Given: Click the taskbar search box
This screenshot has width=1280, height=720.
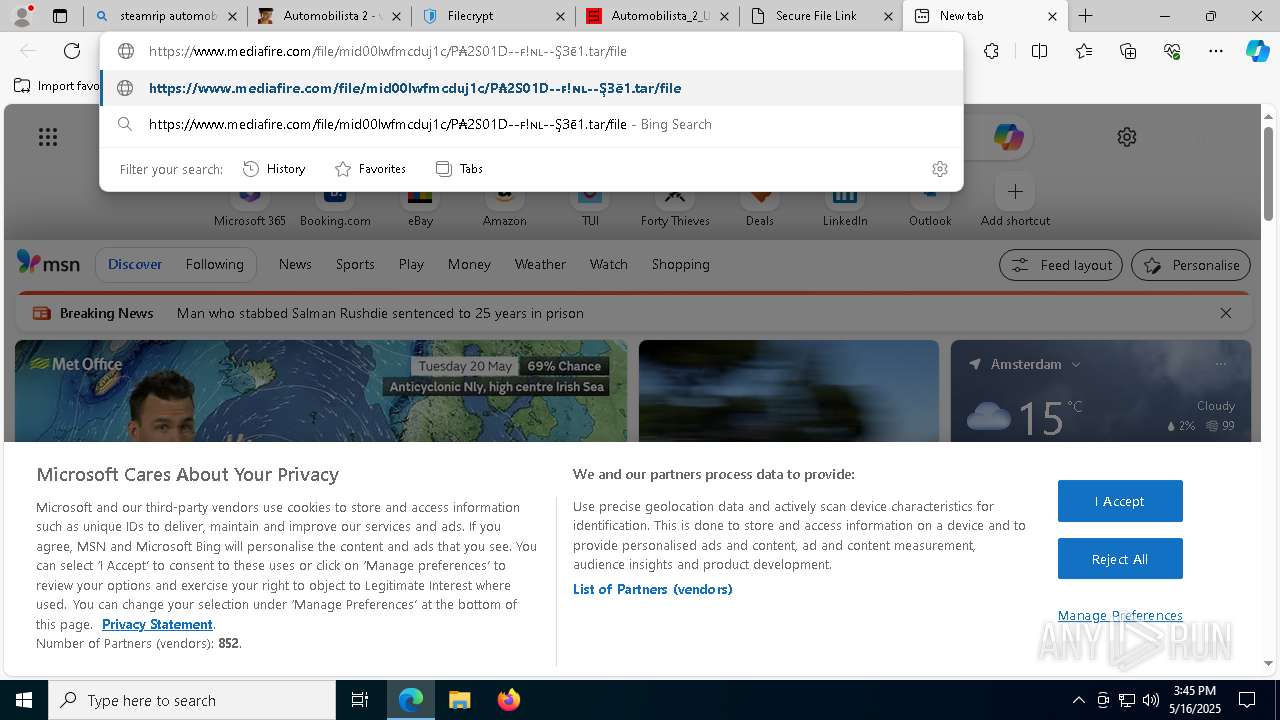Looking at the screenshot, I should click(192, 700).
